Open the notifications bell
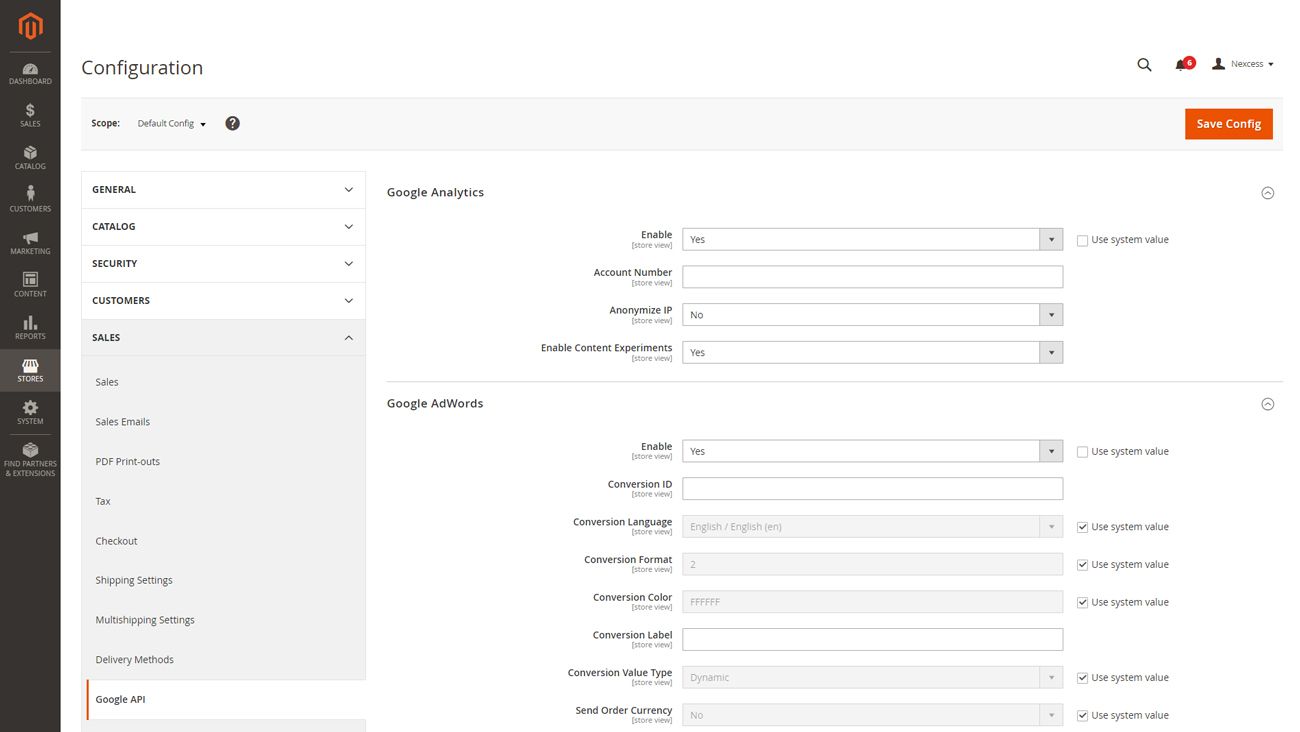The image size is (1300, 732). [1180, 64]
